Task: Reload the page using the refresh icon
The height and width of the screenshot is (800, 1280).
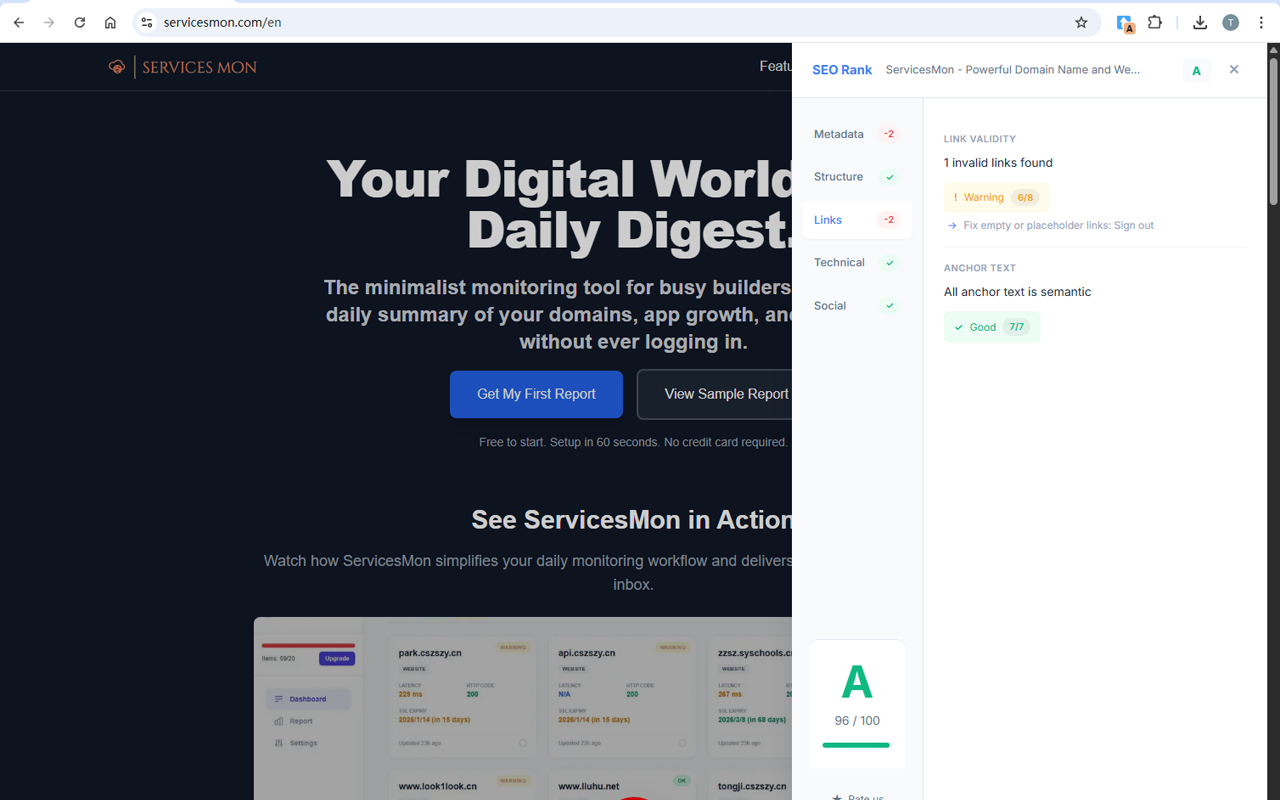Action: click(x=79, y=22)
